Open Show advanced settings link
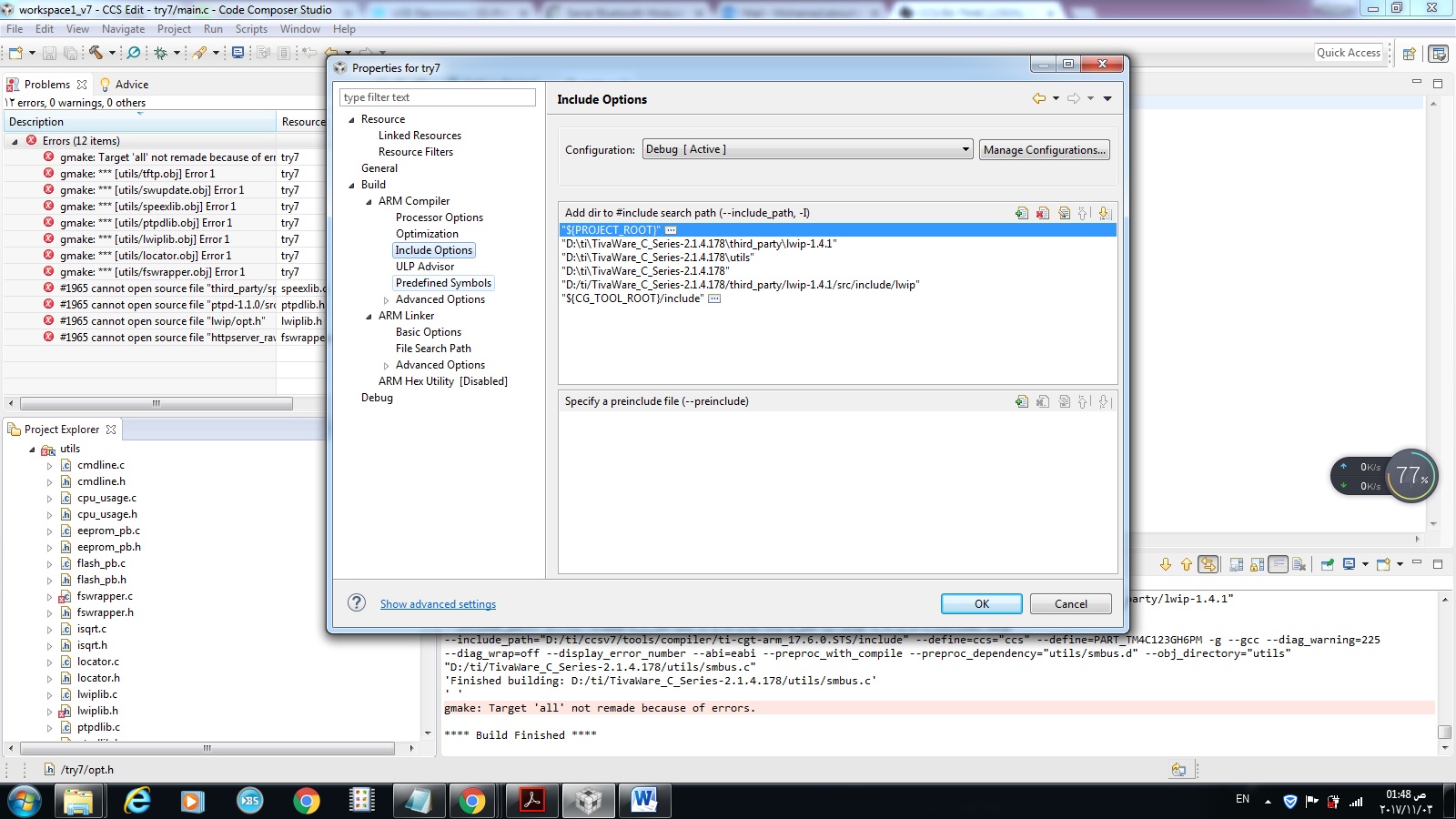Screen dimensions: 1456x819 tap(438, 604)
